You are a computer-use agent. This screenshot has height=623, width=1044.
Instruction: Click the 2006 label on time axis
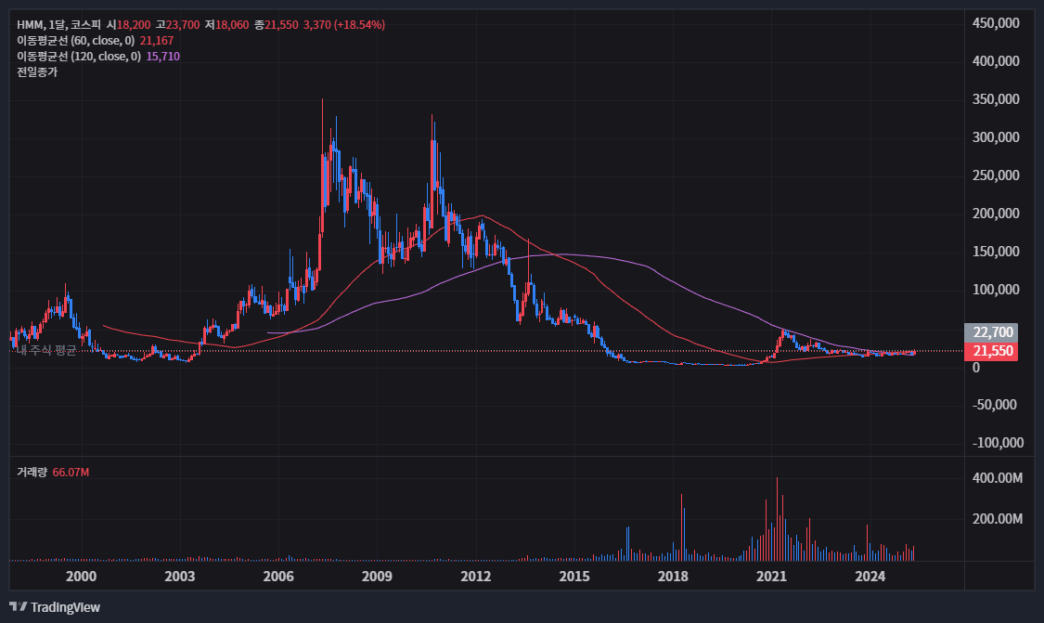point(278,576)
